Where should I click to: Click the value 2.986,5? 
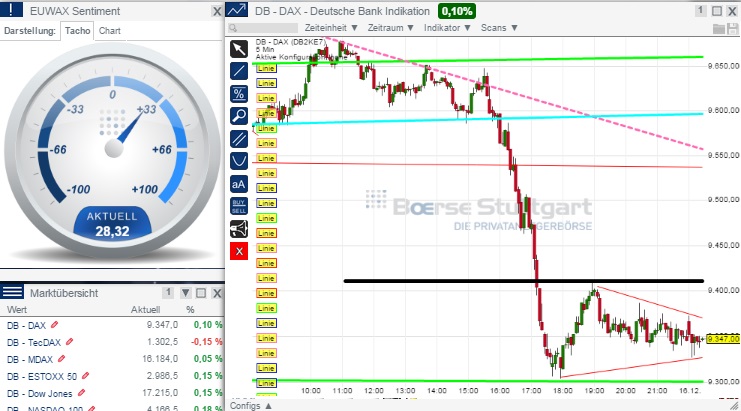(x=163, y=376)
